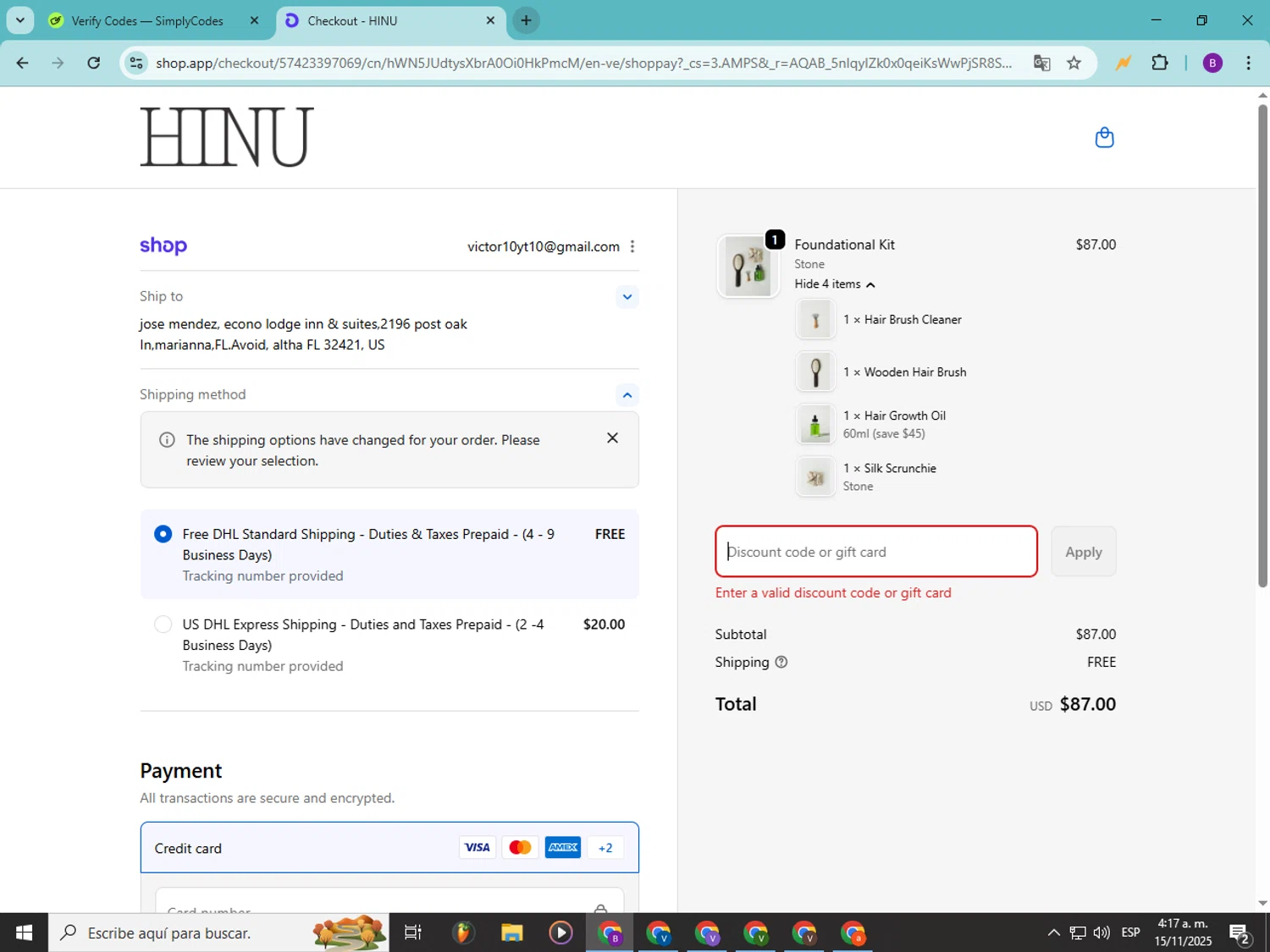The width and height of the screenshot is (1270, 952).
Task: Click the Discount code or gift card field
Action: (x=876, y=552)
